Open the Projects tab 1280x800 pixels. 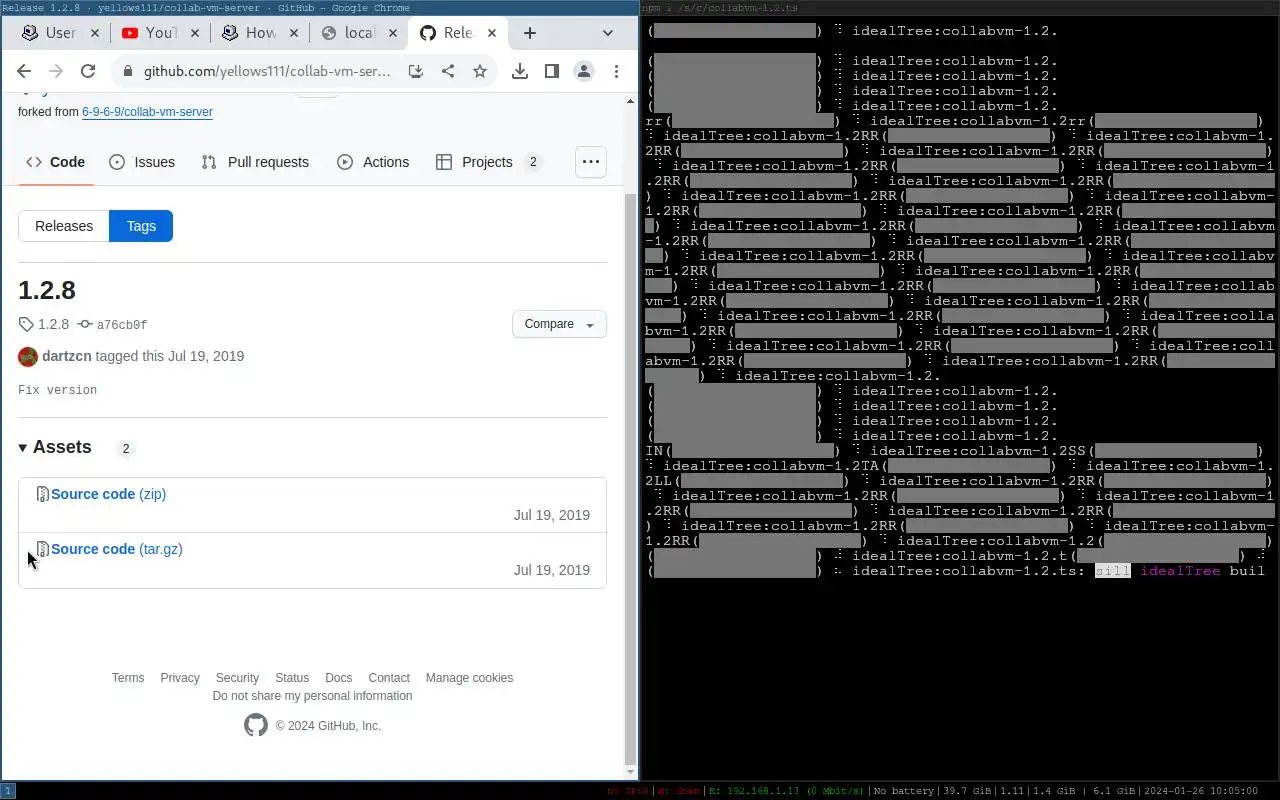coord(488,162)
